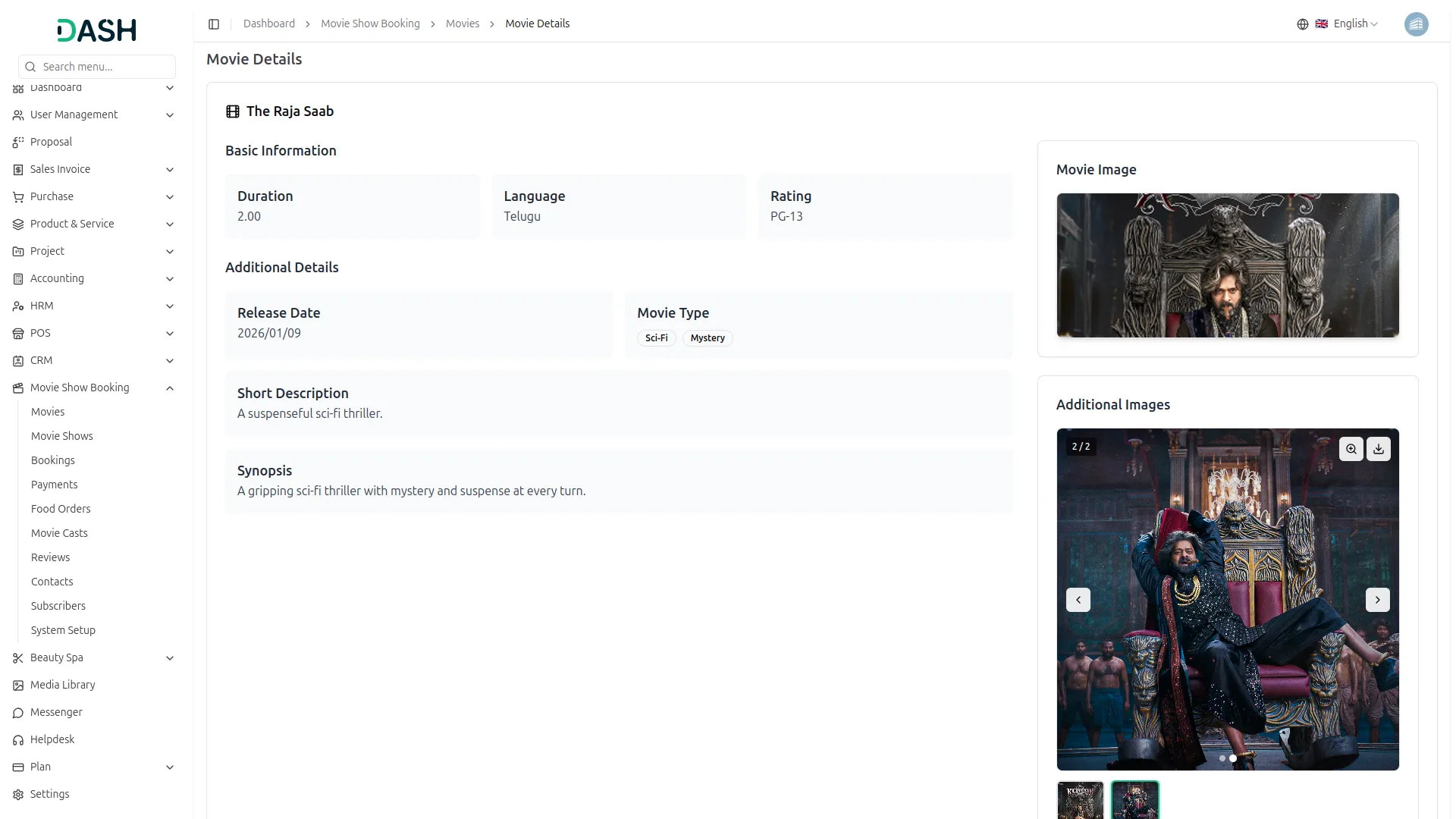Collapse the Movie Show Booking section

click(x=81, y=388)
